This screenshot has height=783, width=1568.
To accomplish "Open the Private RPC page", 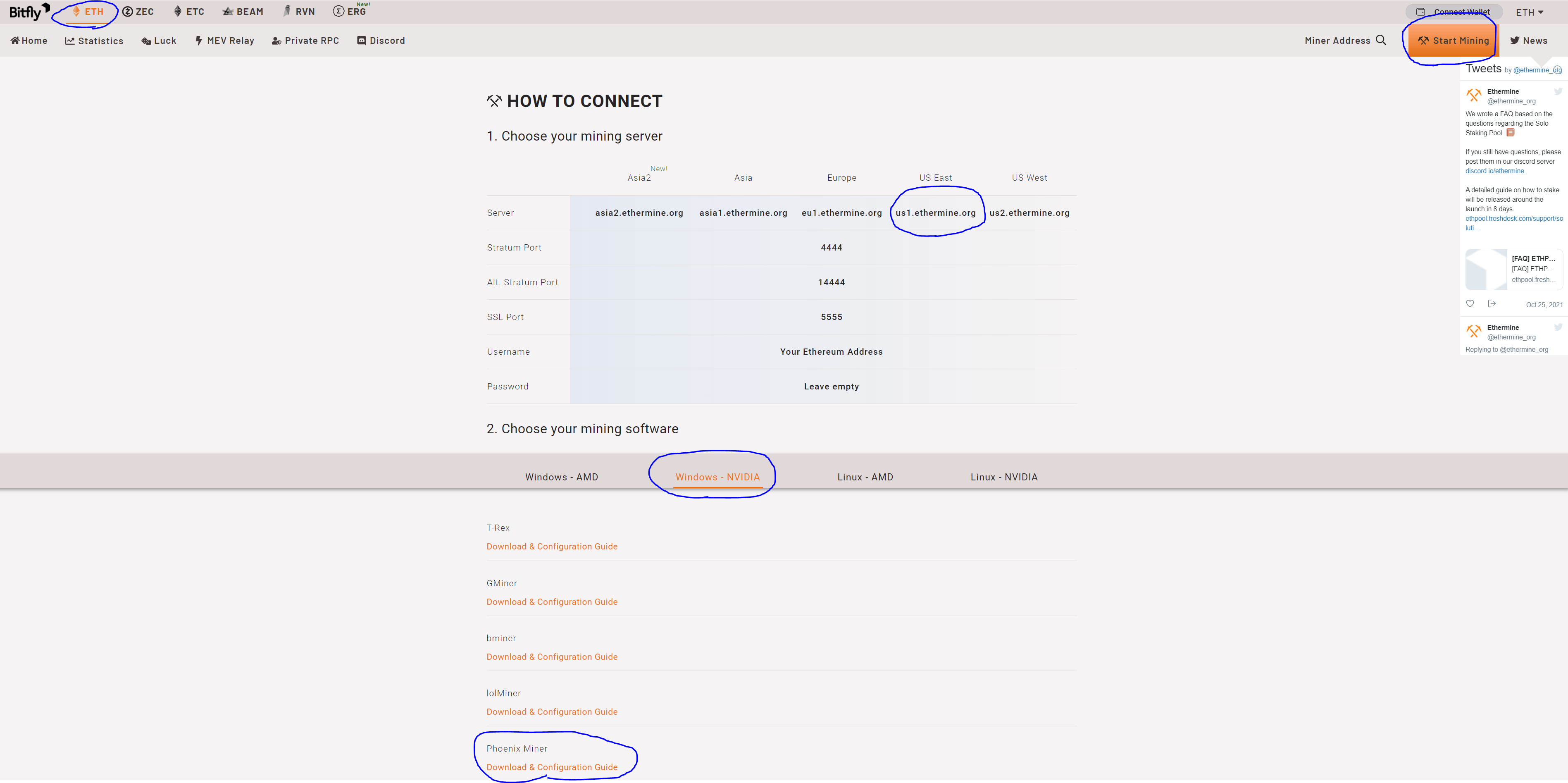I will [x=305, y=41].
